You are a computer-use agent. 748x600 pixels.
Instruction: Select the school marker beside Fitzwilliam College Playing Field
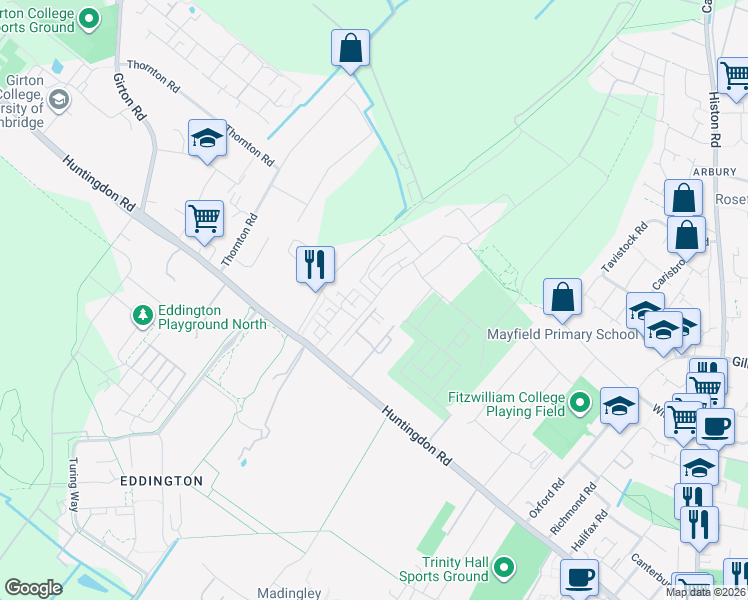[619, 407]
